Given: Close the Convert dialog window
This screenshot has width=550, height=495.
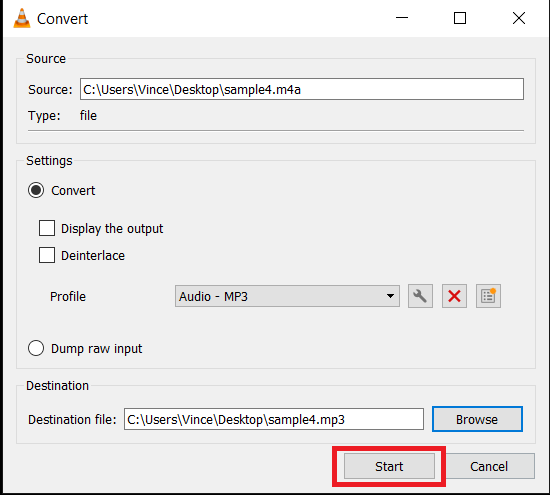Looking at the screenshot, I should click(519, 18).
